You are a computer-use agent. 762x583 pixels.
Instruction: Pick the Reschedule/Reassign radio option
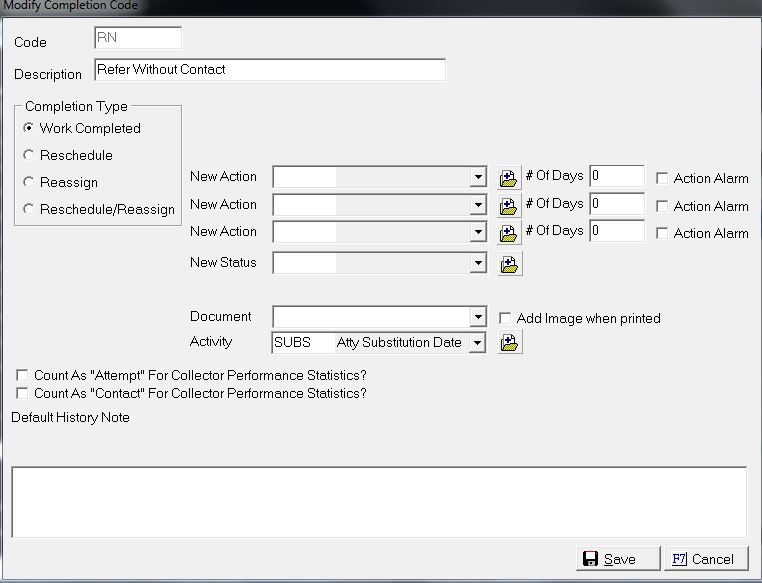[x=29, y=209]
